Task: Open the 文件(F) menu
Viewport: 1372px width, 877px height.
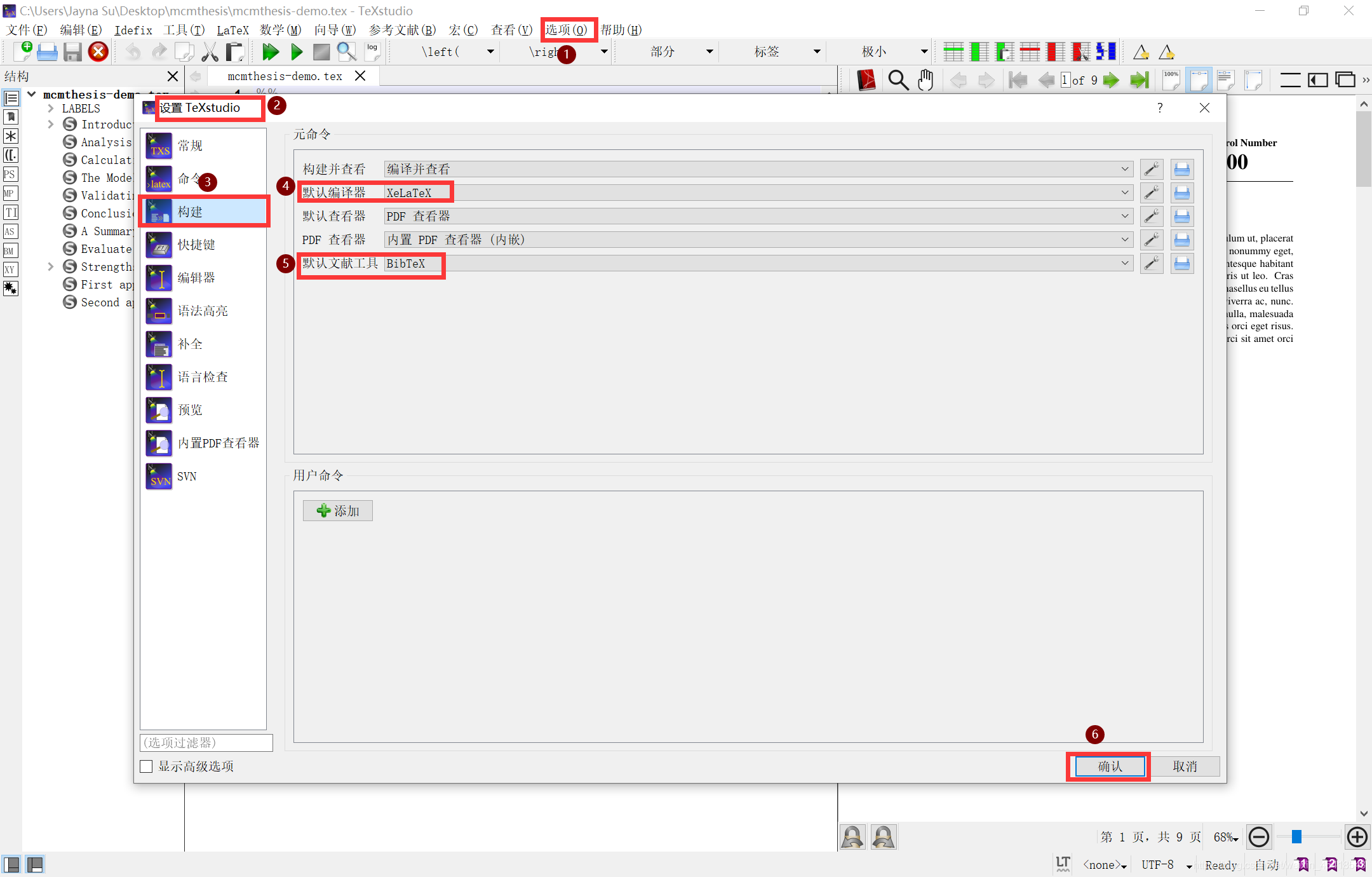Action: (x=27, y=30)
